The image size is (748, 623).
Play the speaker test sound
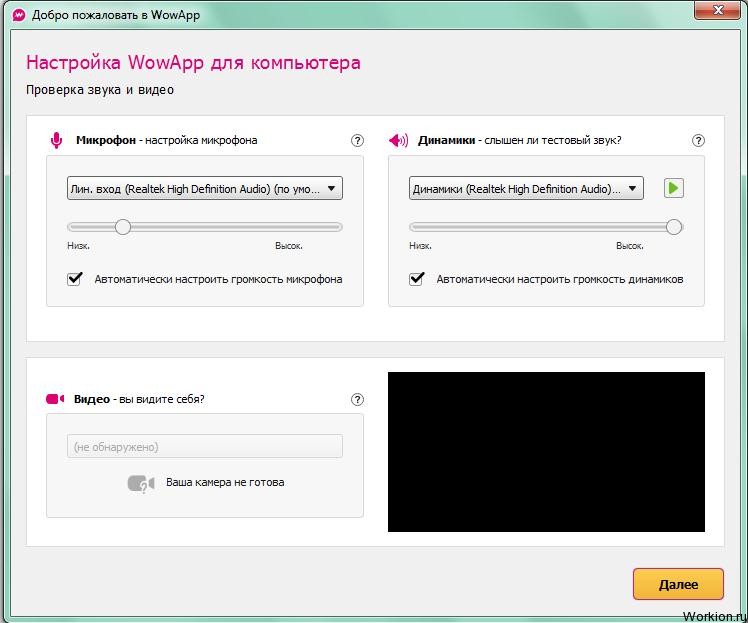[674, 188]
